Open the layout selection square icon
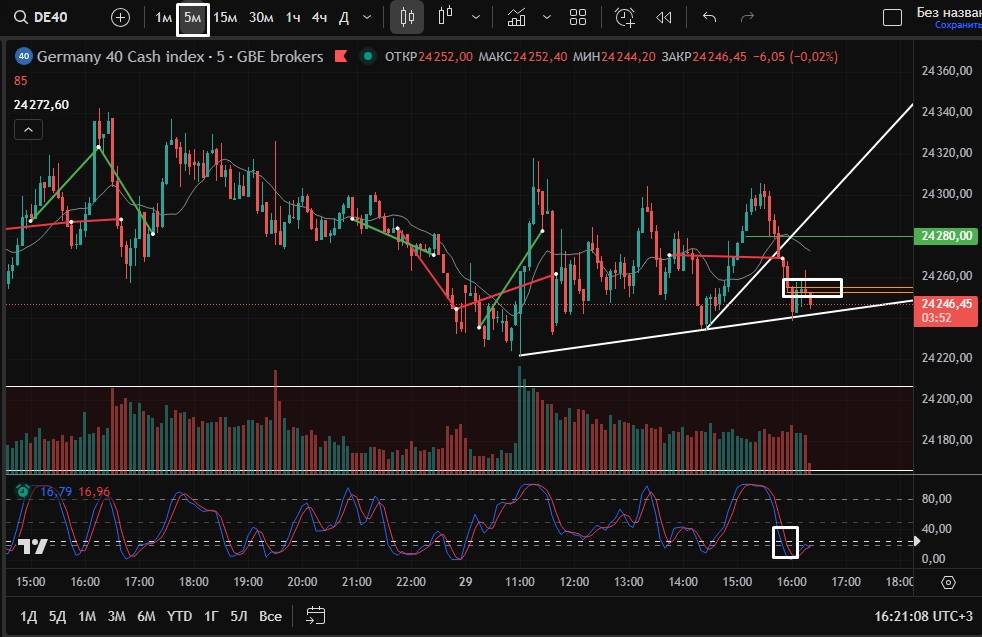This screenshot has height=637, width=982. (893, 17)
